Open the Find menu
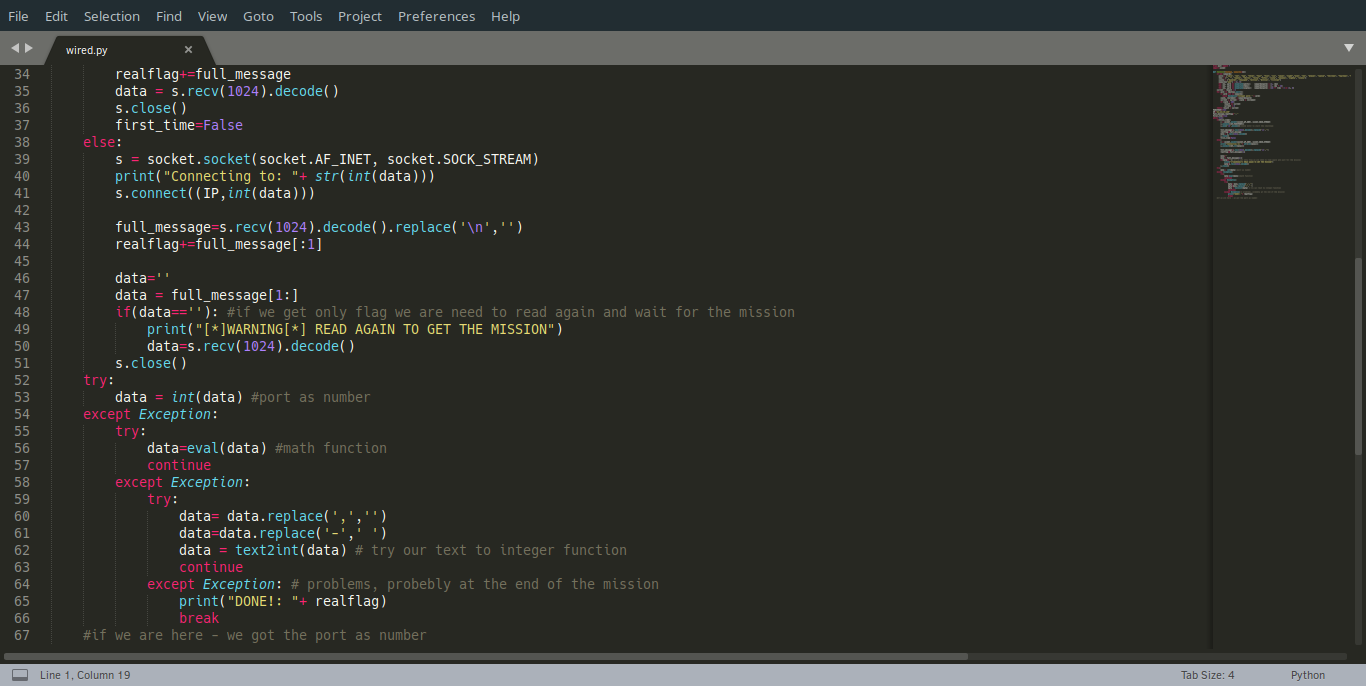The image size is (1366, 686). [x=169, y=16]
